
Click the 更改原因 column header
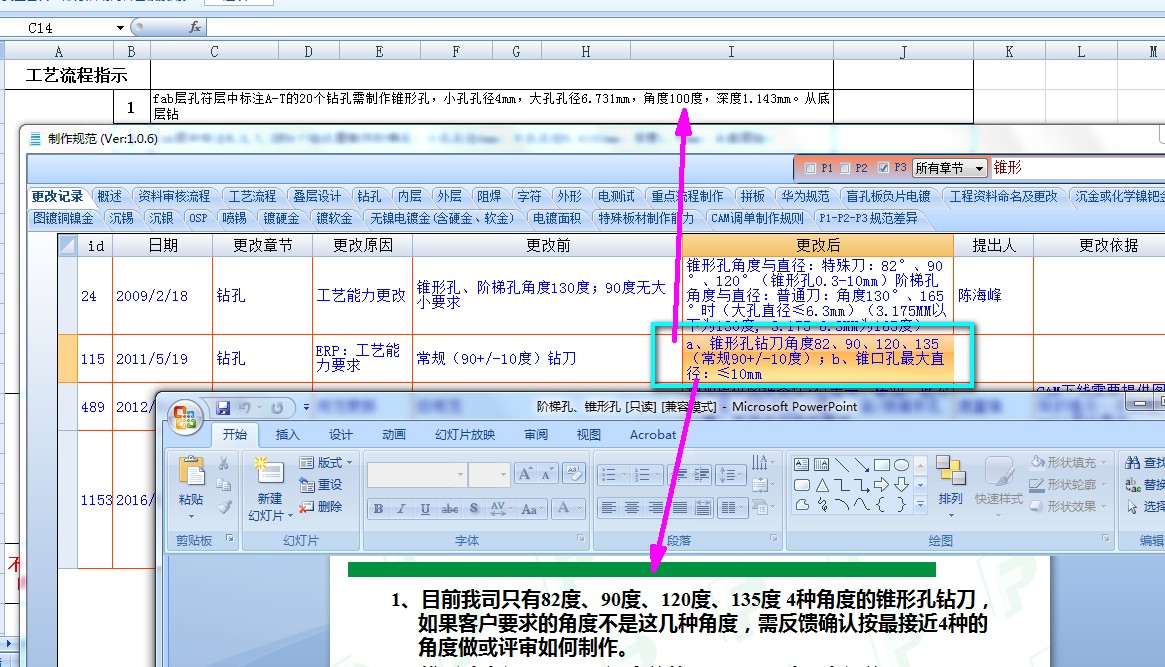pos(362,245)
